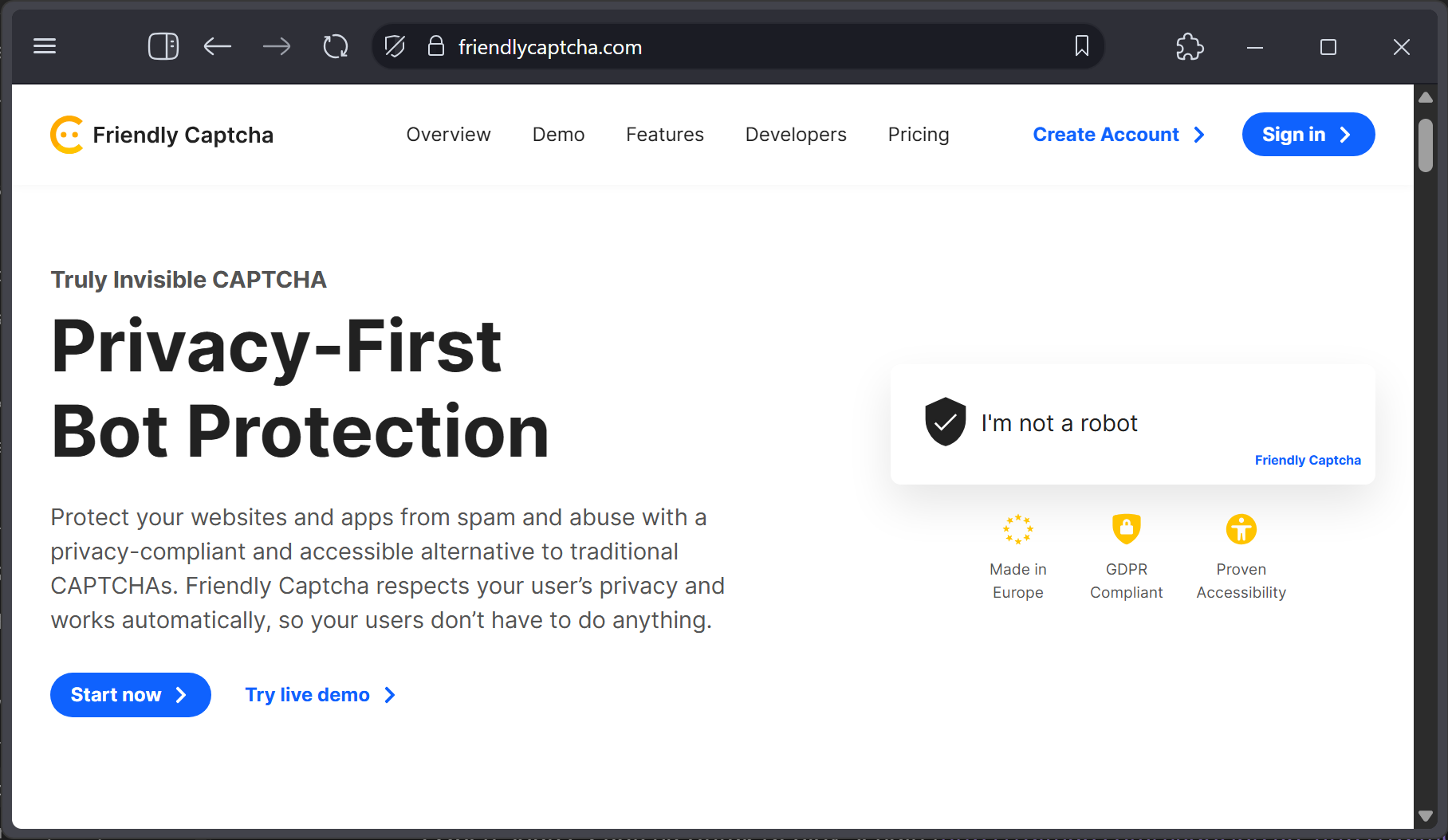Click the Create Account link

point(1119,135)
